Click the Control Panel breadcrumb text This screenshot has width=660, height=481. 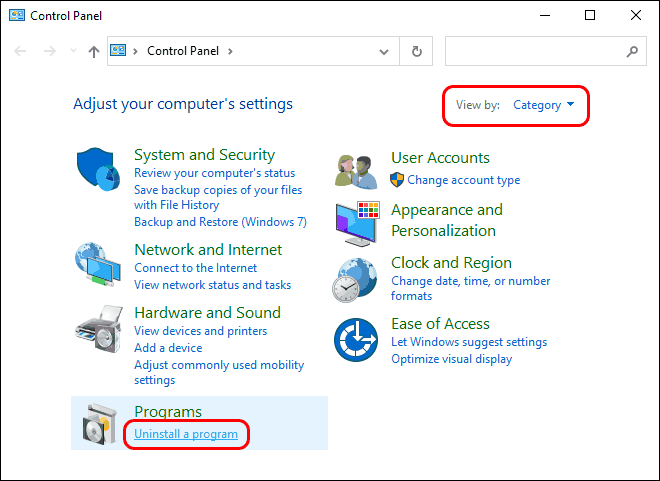pos(183,51)
